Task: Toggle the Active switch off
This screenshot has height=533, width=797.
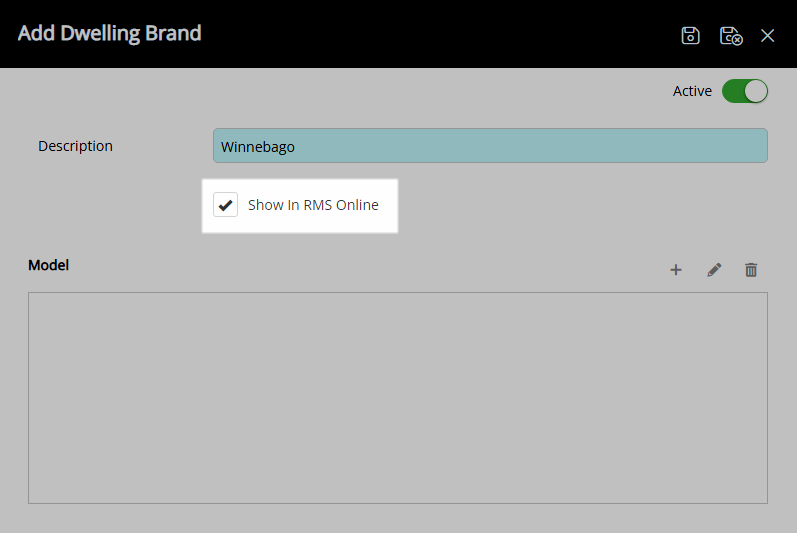Action: click(744, 91)
